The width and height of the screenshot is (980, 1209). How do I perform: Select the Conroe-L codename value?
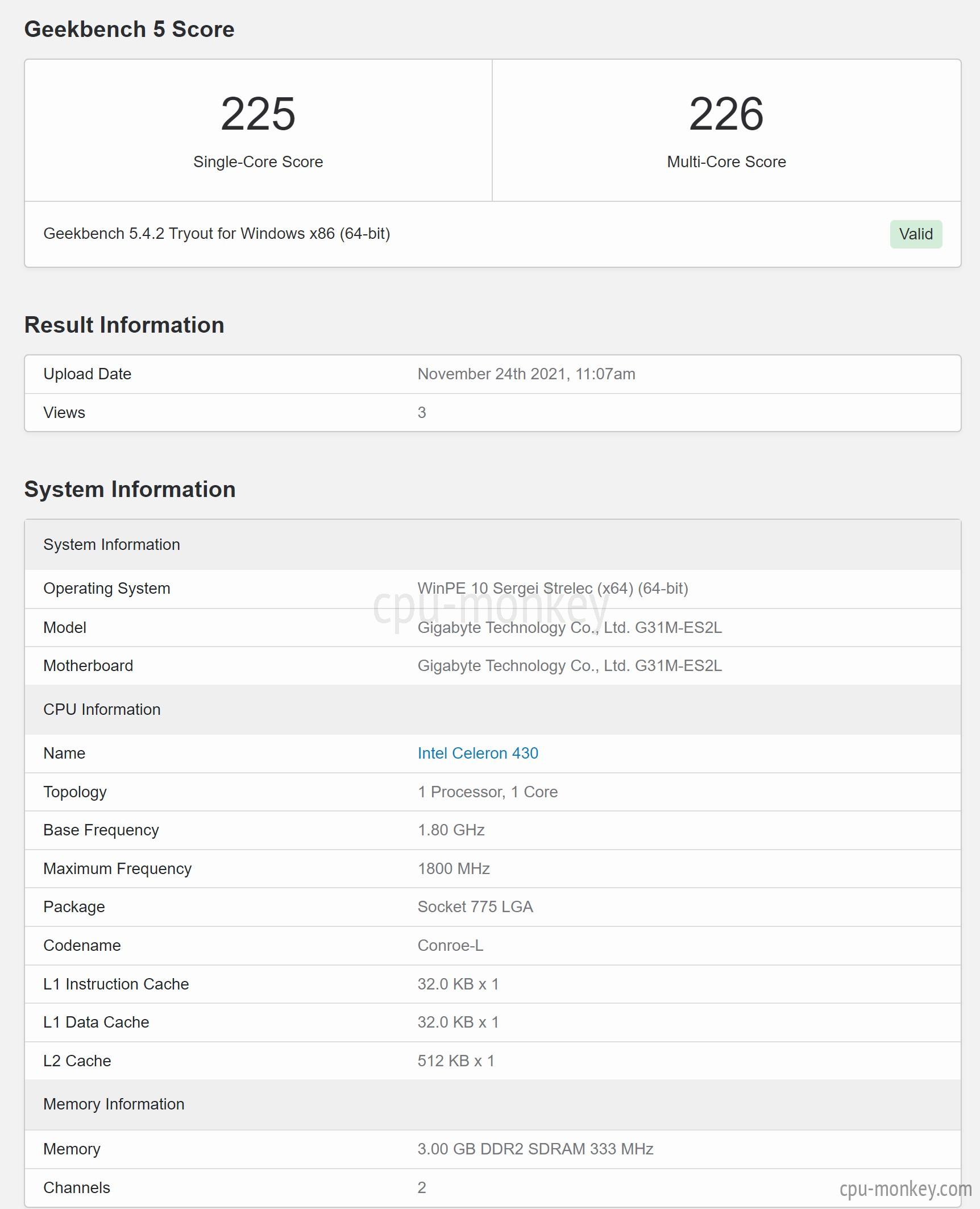(x=450, y=946)
